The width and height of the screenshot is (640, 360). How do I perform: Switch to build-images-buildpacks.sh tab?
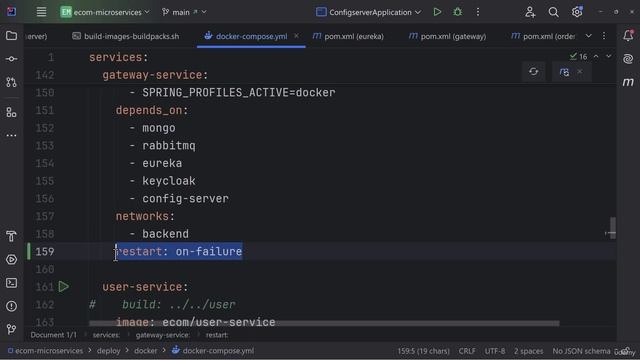(126, 36)
